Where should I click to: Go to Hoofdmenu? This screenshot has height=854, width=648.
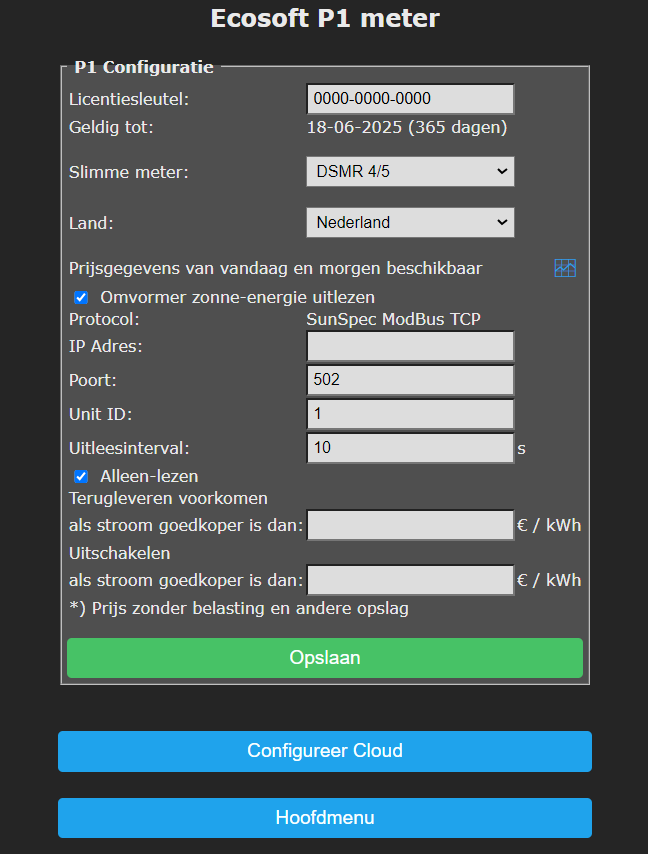click(x=325, y=818)
